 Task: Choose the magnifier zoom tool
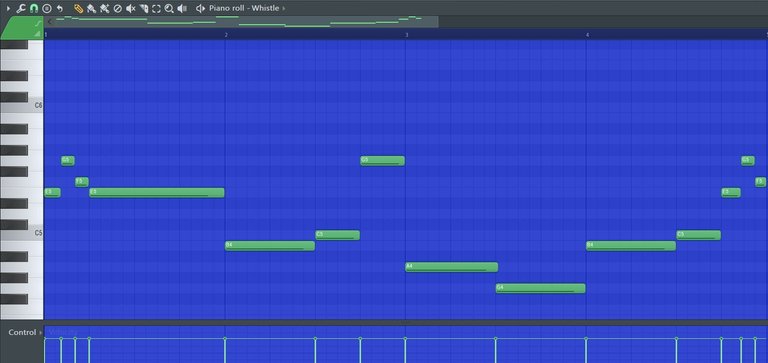(169, 8)
